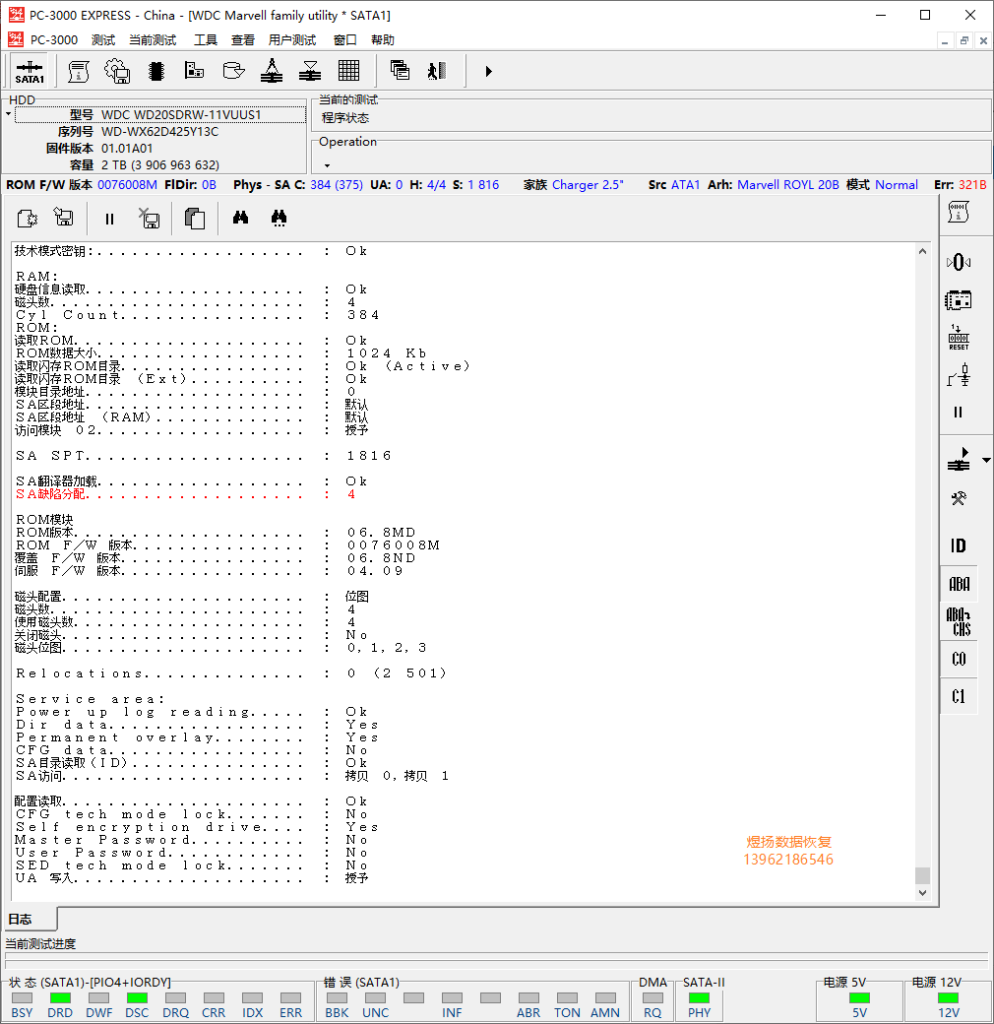
Task: Click the ROM F/W version value 0076008M
Action: click(x=127, y=185)
